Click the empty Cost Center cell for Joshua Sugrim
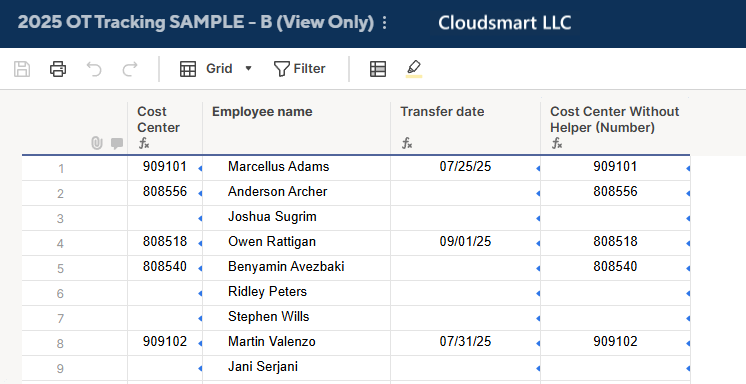This screenshot has width=746, height=384. pos(165,218)
